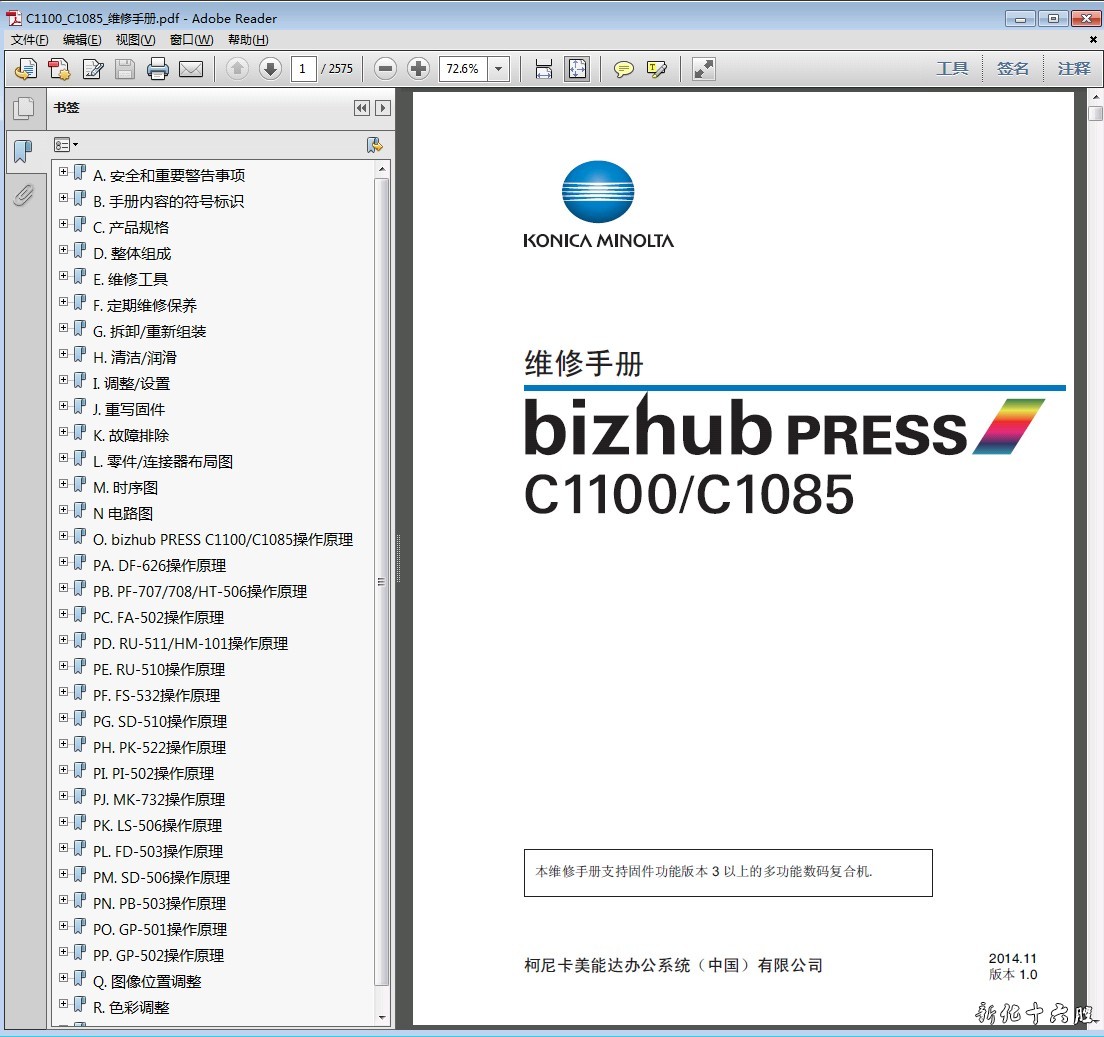
Task: Click the page number input field
Action: tap(304, 69)
